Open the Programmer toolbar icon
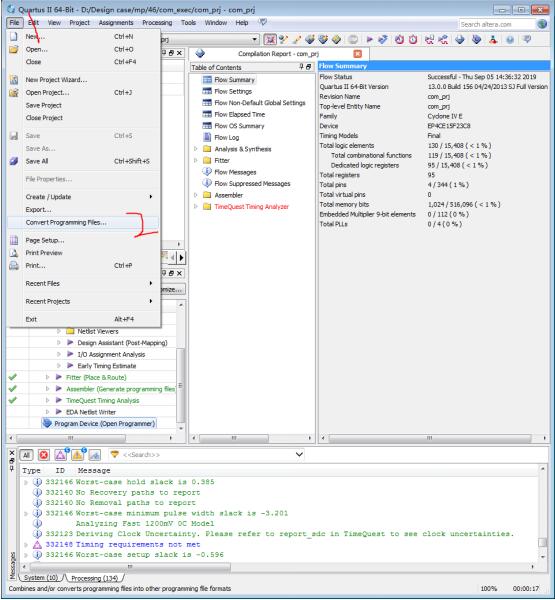Screen dimensions: 555x600 tap(477, 39)
